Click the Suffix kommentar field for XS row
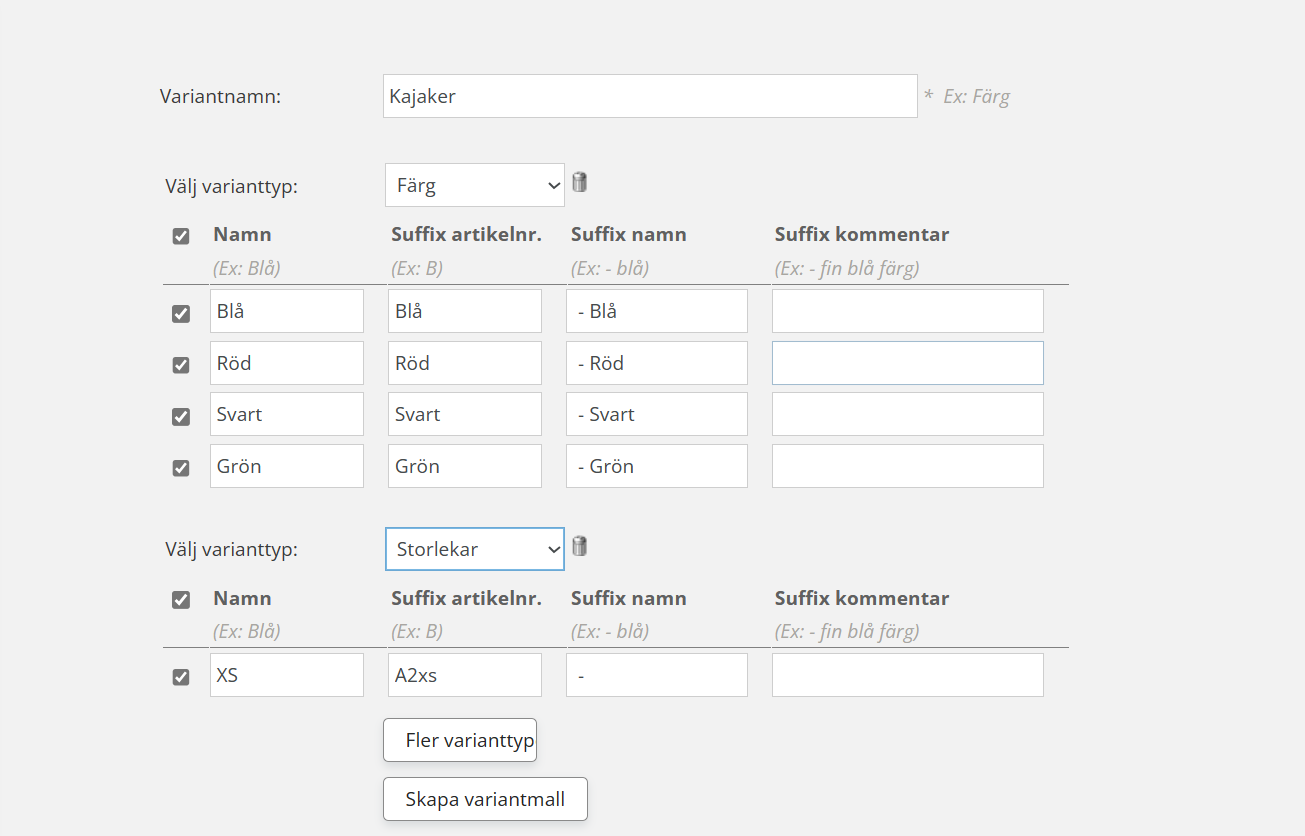The image size is (1305, 836). [x=907, y=675]
